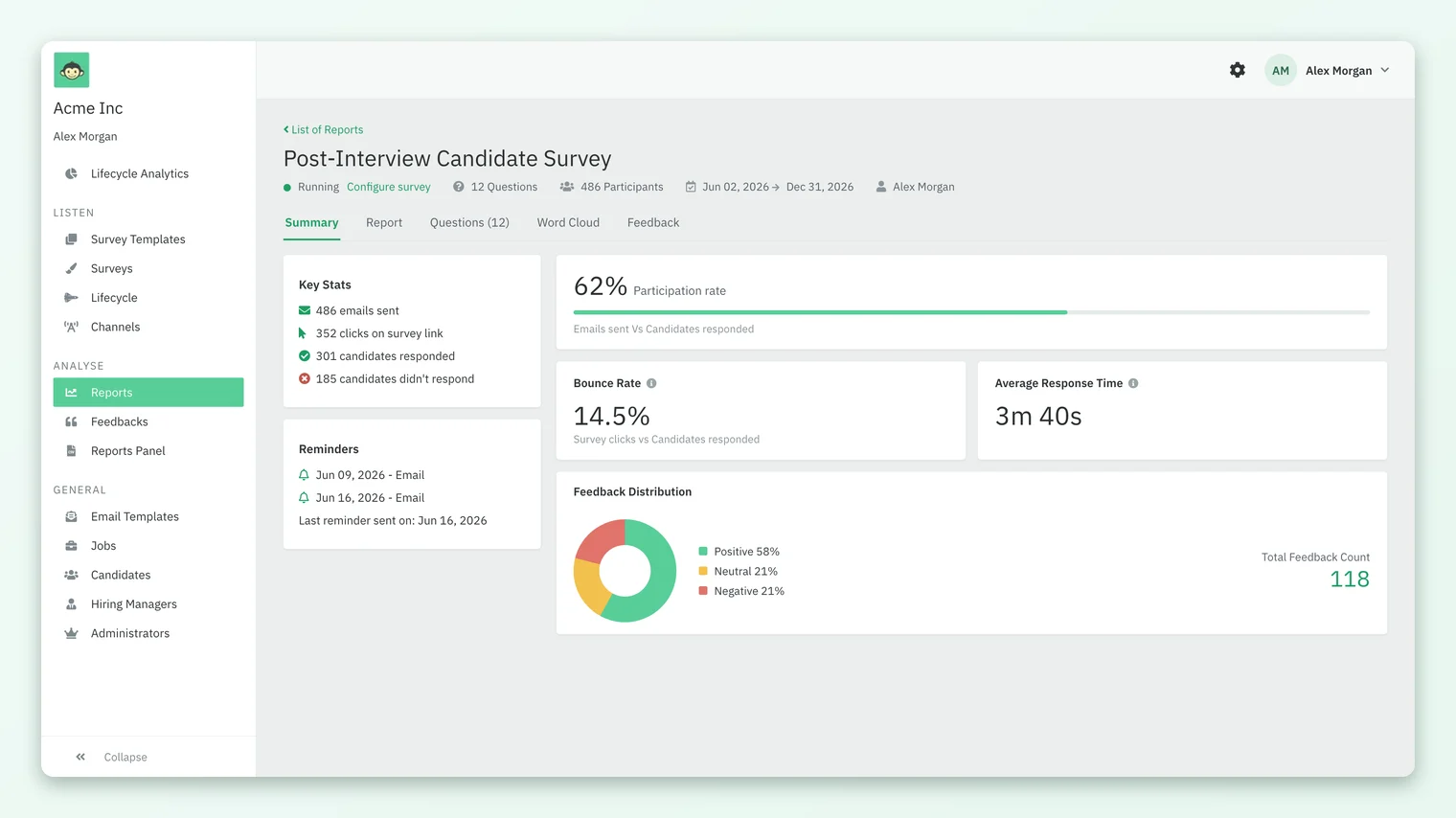Click the Channels antenna icon
The width and height of the screenshot is (1456, 818).
tap(71, 327)
